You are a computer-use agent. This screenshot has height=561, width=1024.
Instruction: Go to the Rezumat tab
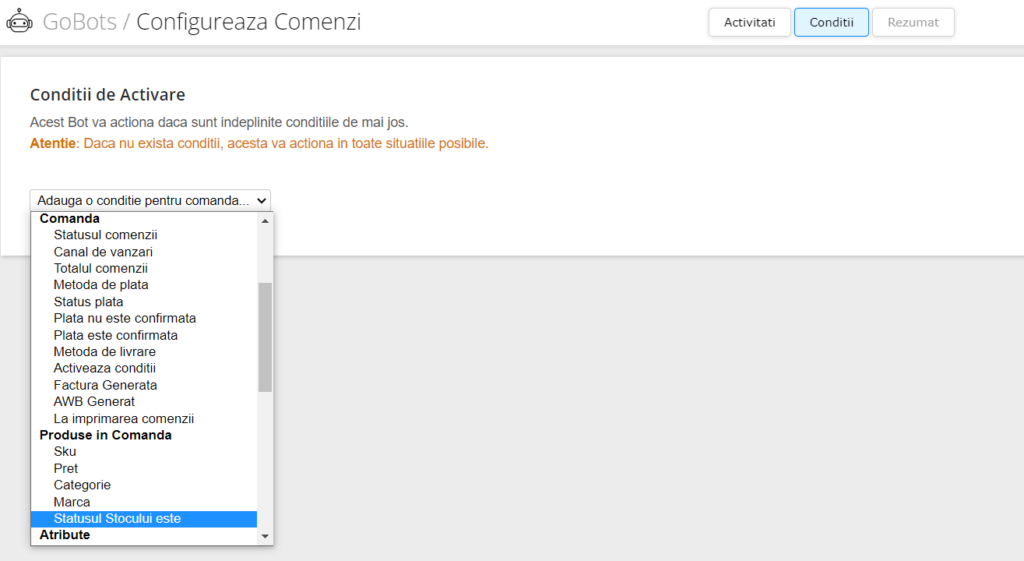click(912, 22)
